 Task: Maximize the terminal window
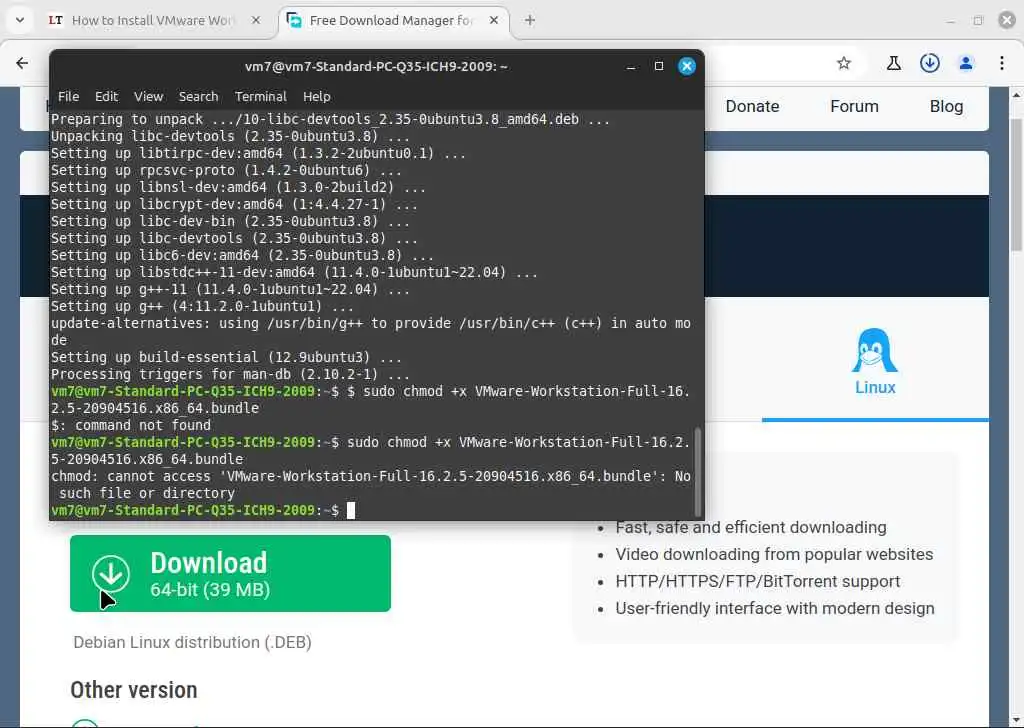(658, 66)
